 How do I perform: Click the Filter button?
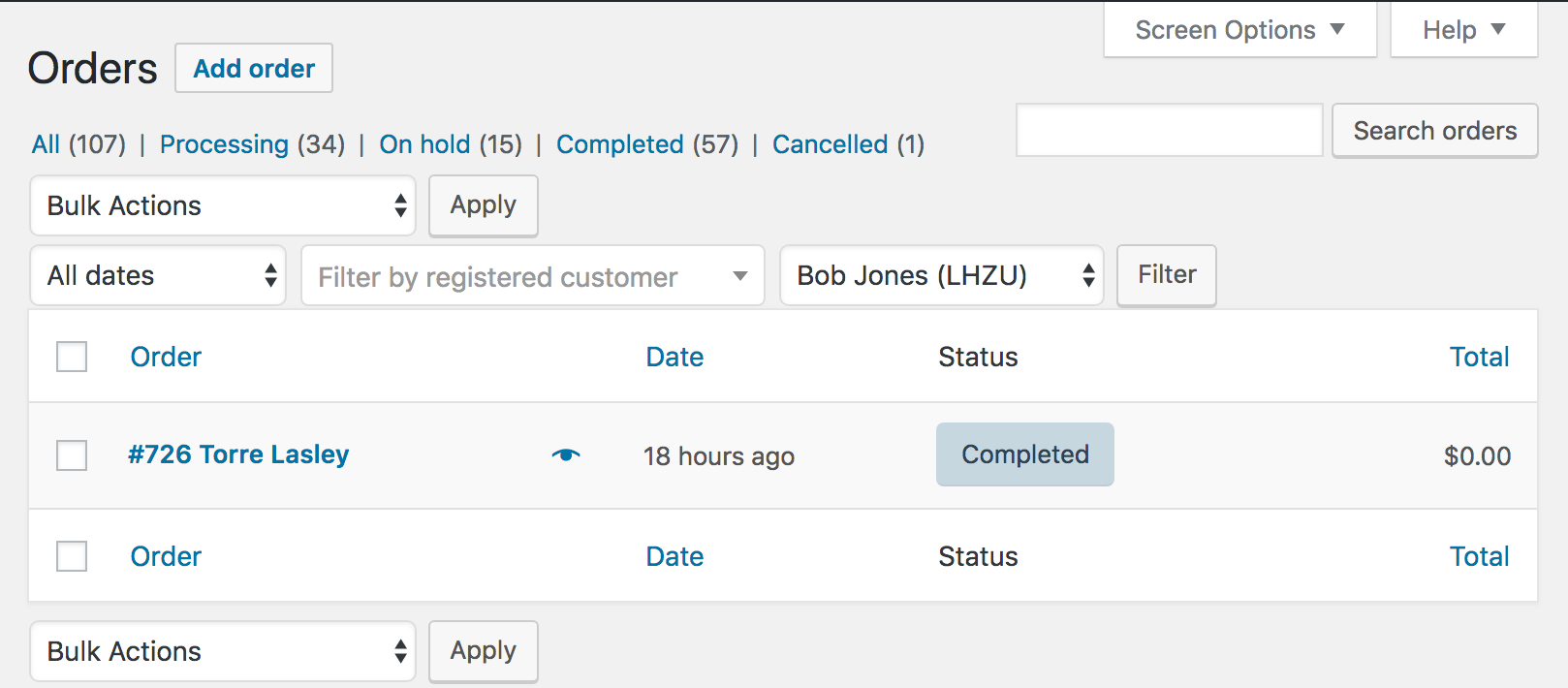1167,275
